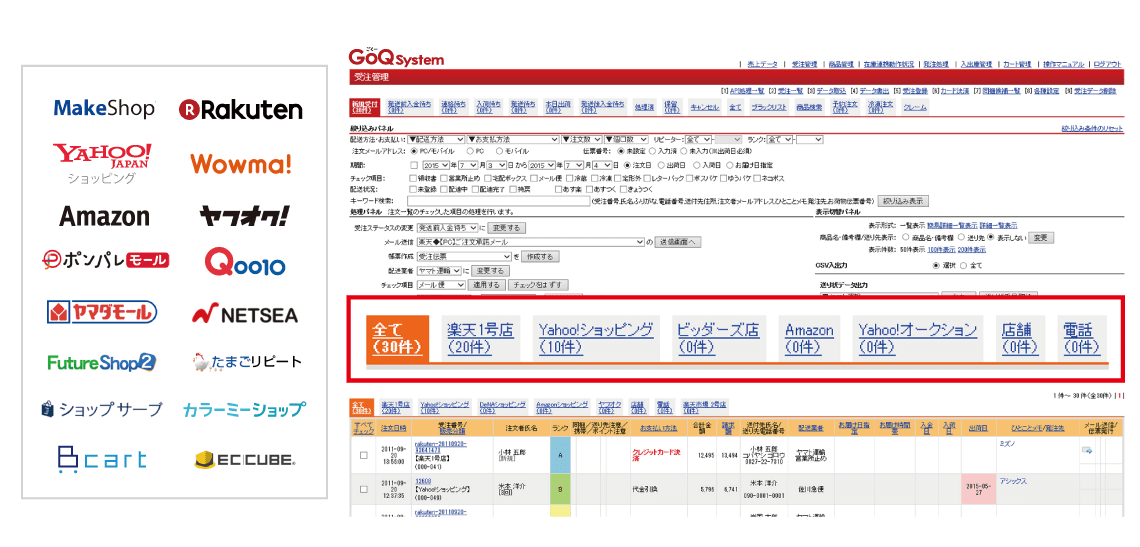The height and width of the screenshot is (547, 1140).
Task: Select the 出荷日 period radio
Action: [661, 165]
